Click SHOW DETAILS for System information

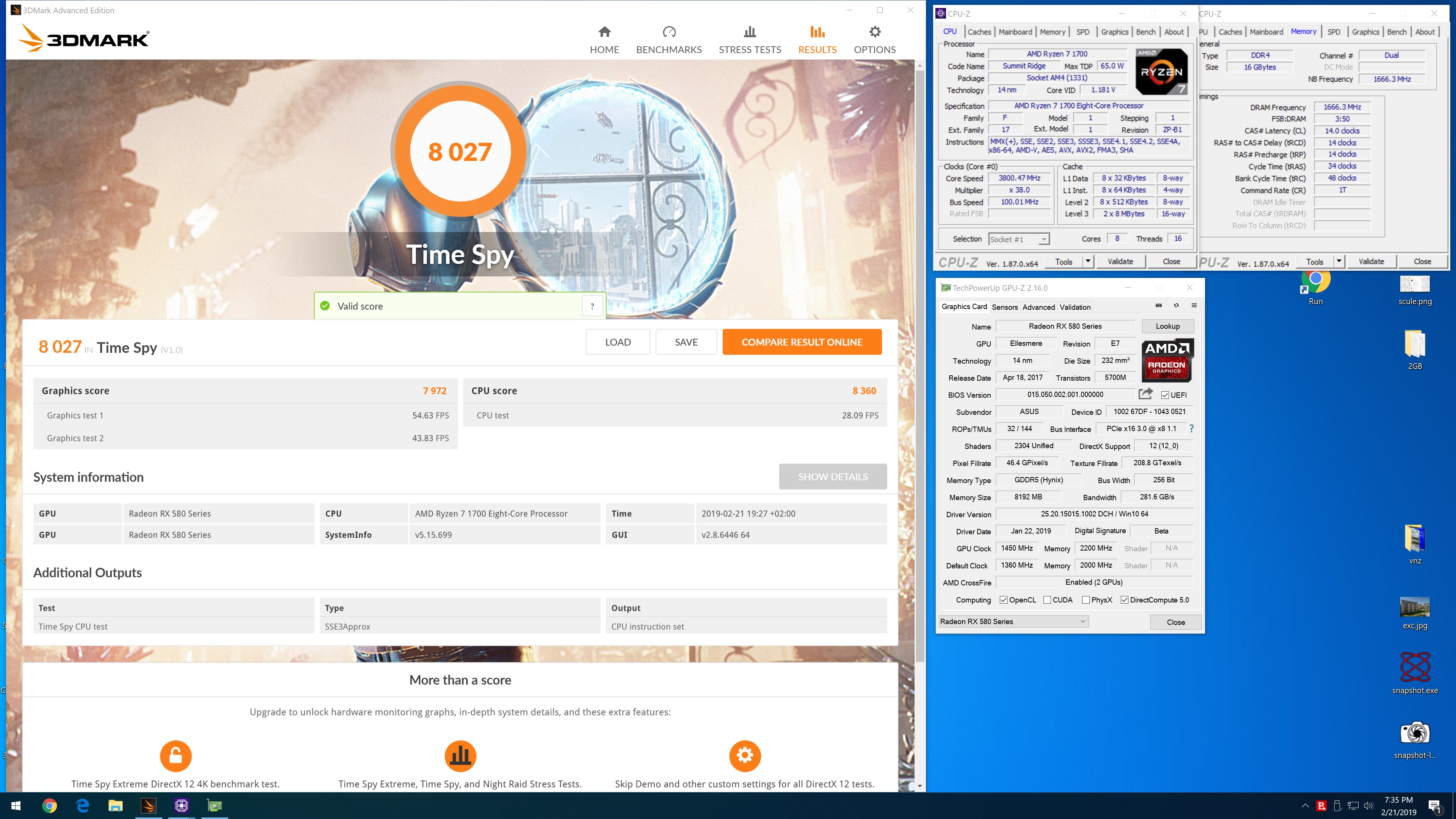coord(833,477)
